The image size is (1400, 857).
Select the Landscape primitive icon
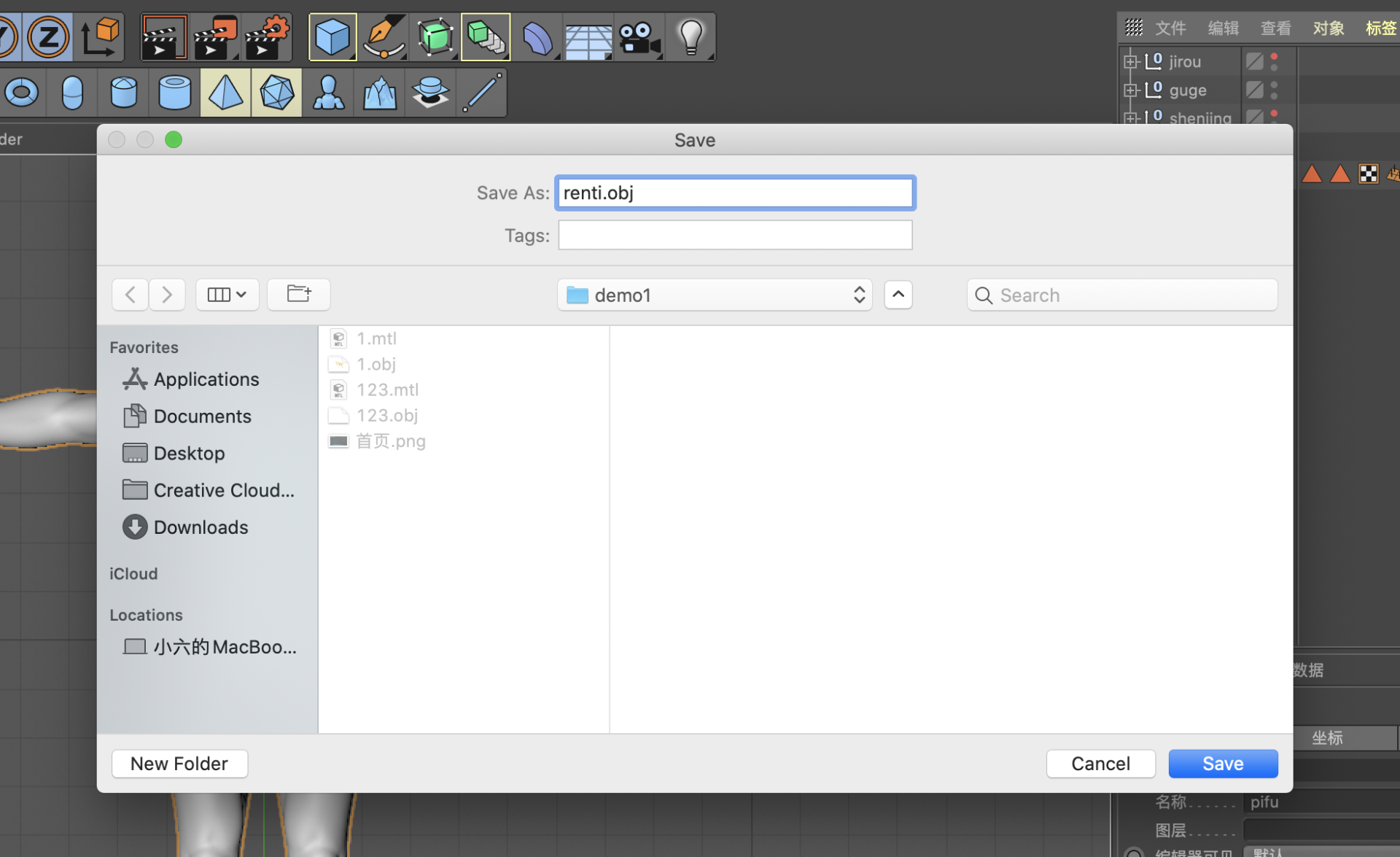pyautogui.click(x=379, y=93)
